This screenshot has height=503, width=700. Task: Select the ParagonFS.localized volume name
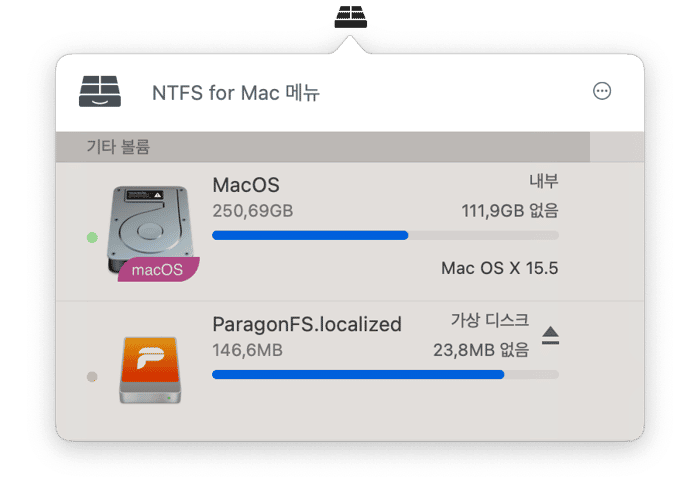pyautogui.click(x=307, y=324)
